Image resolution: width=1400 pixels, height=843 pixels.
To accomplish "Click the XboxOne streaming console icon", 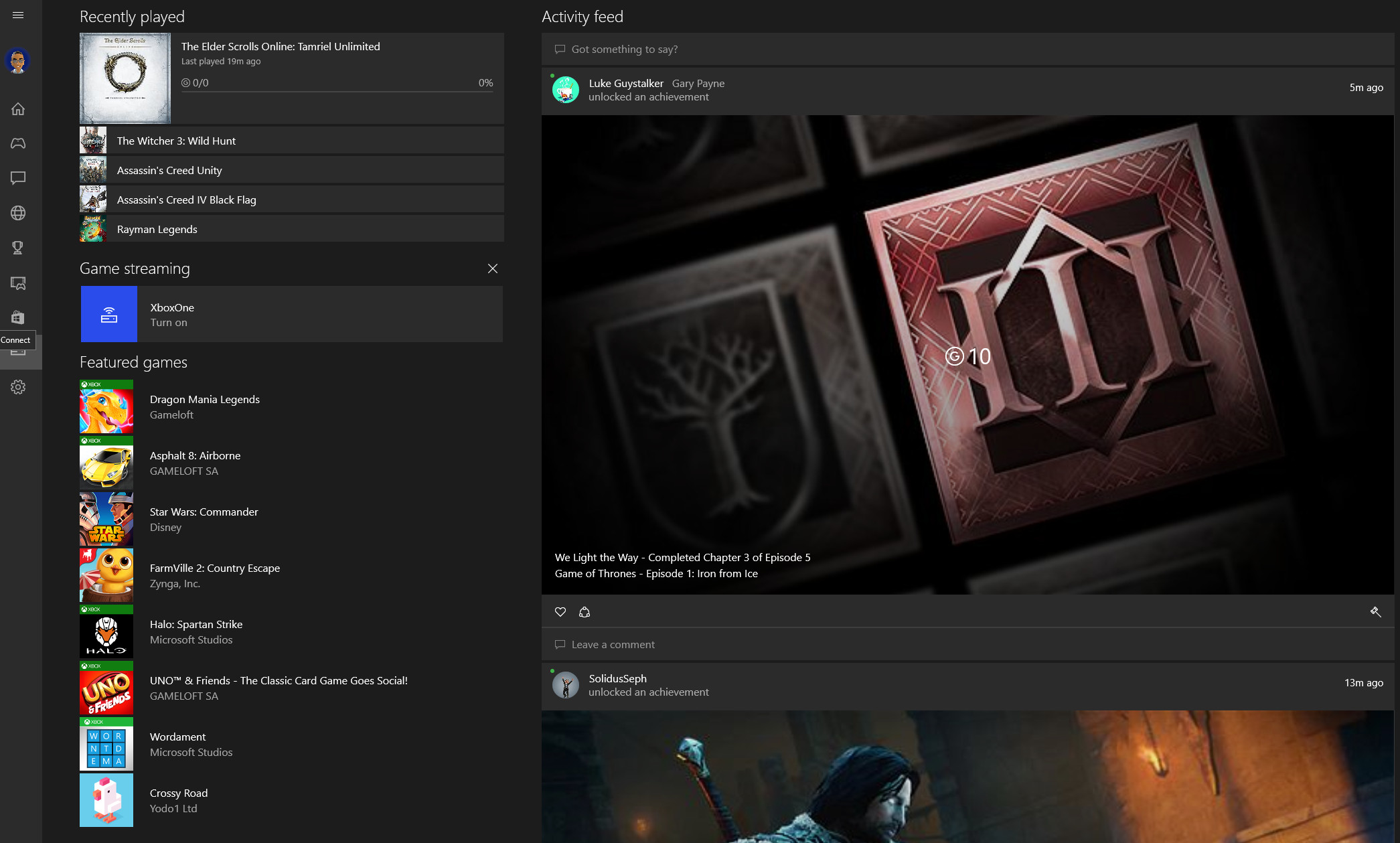I will pyautogui.click(x=109, y=314).
